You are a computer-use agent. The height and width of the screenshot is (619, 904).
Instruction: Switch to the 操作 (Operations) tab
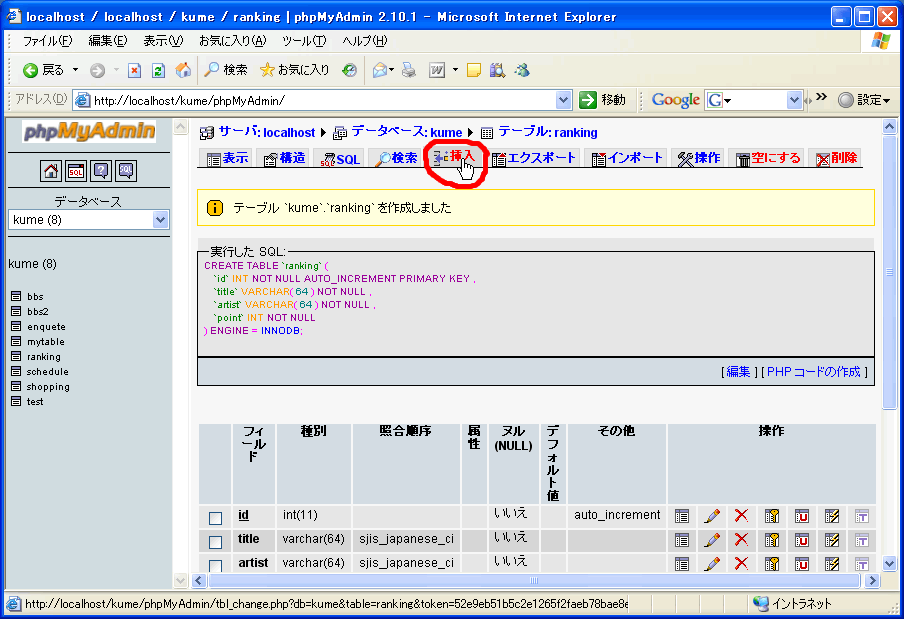[699, 158]
